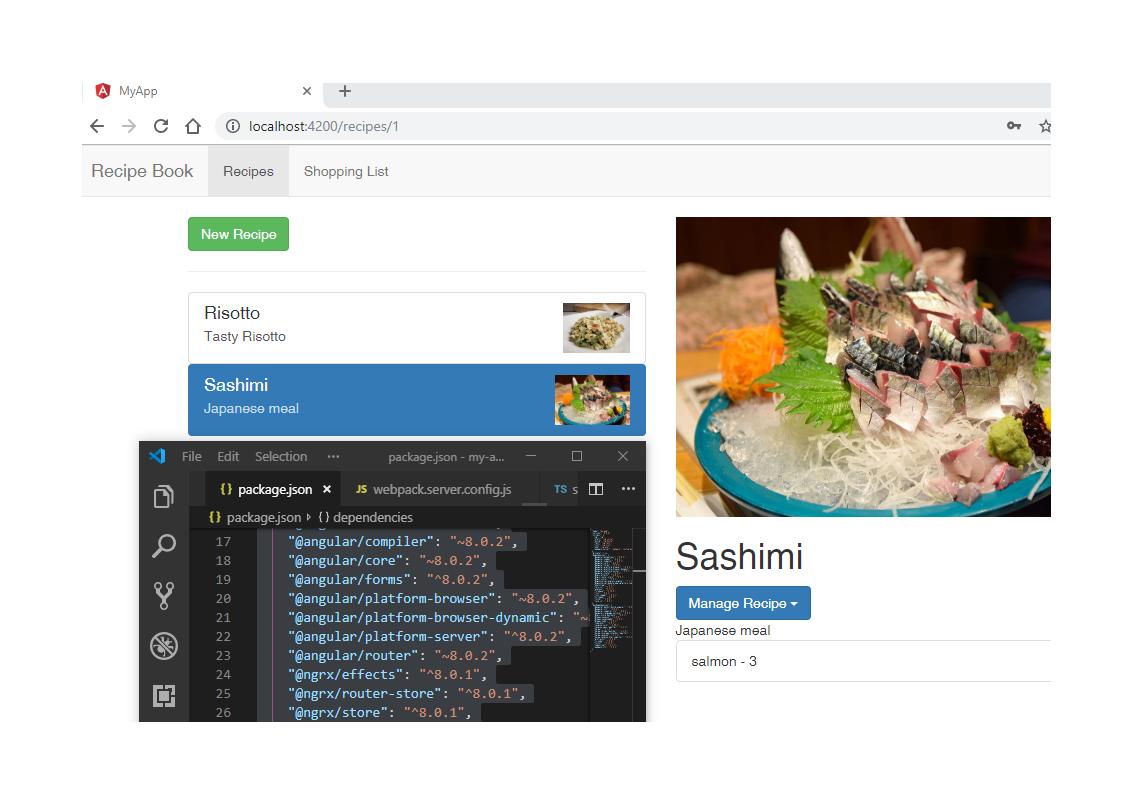This screenshot has width=1122, height=793.
Task: Select the Risotto recipe item
Action: tap(416, 327)
